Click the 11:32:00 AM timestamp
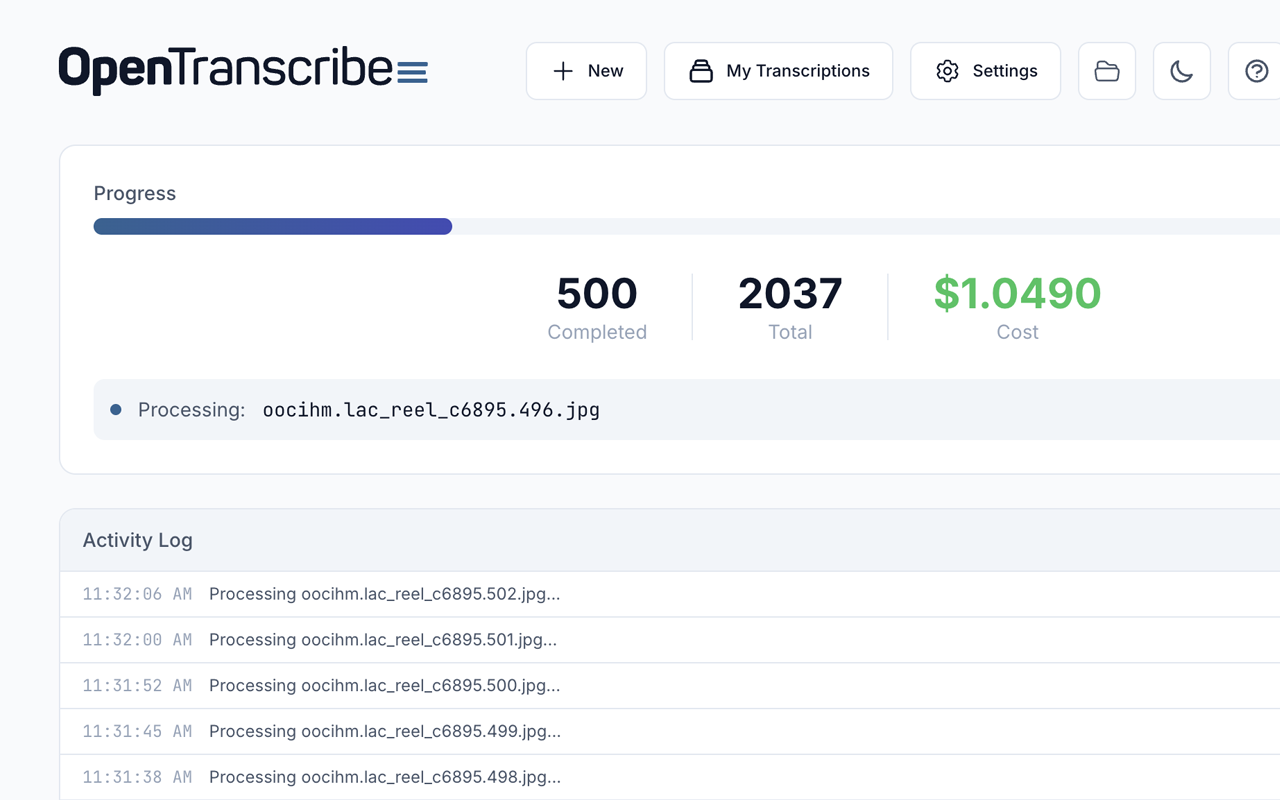Image resolution: width=1280 pixels, height=800 pixels. pyautogui.click(x=137, y=640)
